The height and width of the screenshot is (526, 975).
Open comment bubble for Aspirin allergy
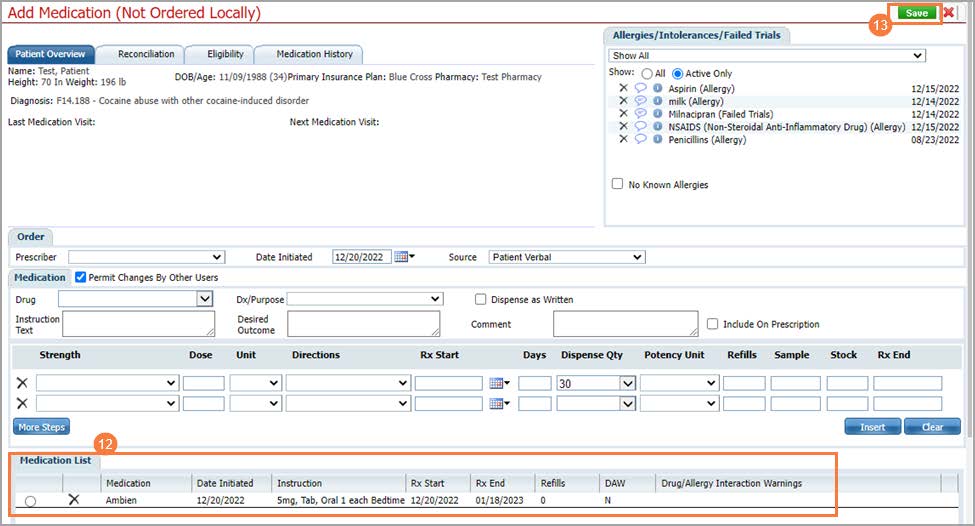tap(640, 88)
